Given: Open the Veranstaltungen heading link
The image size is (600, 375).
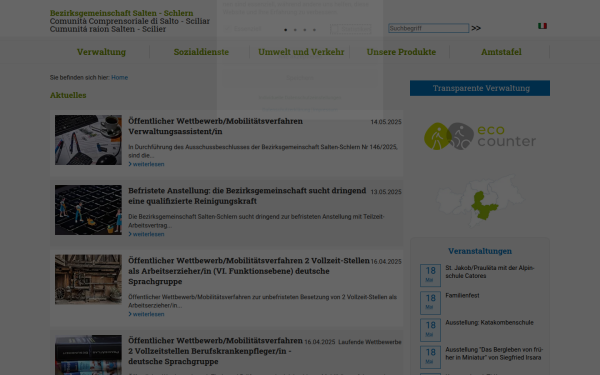Looking at the screenshot, I should pos(480,251).
